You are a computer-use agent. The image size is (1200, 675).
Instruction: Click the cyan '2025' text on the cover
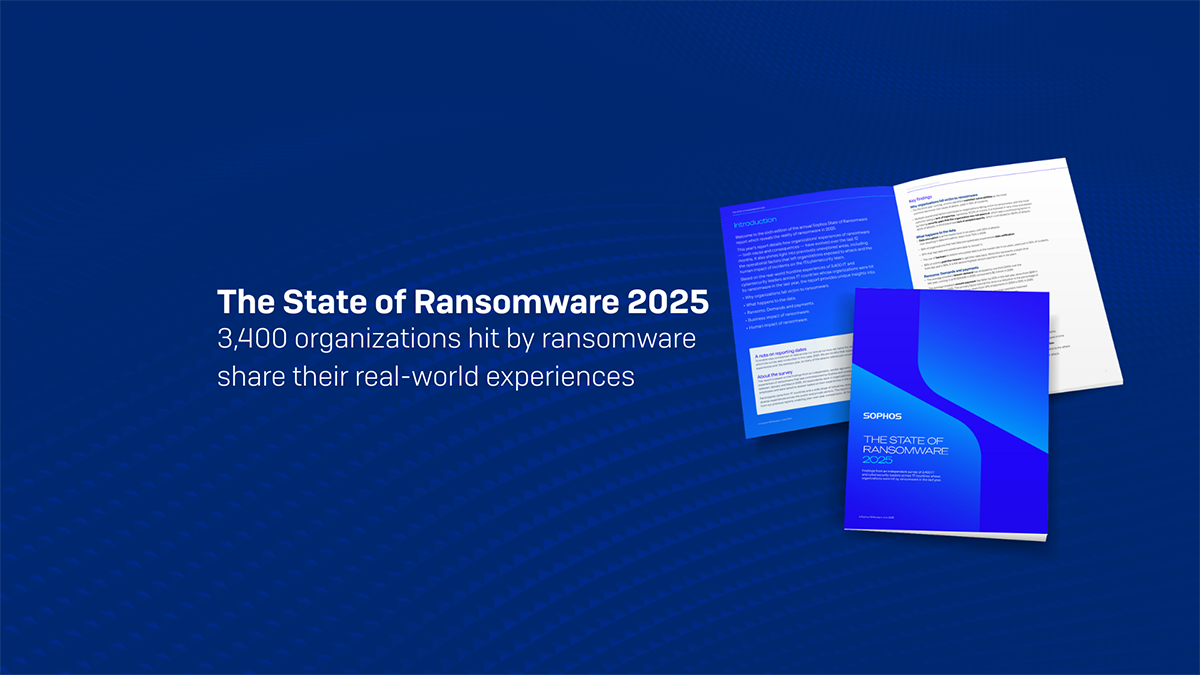[877, 460]
